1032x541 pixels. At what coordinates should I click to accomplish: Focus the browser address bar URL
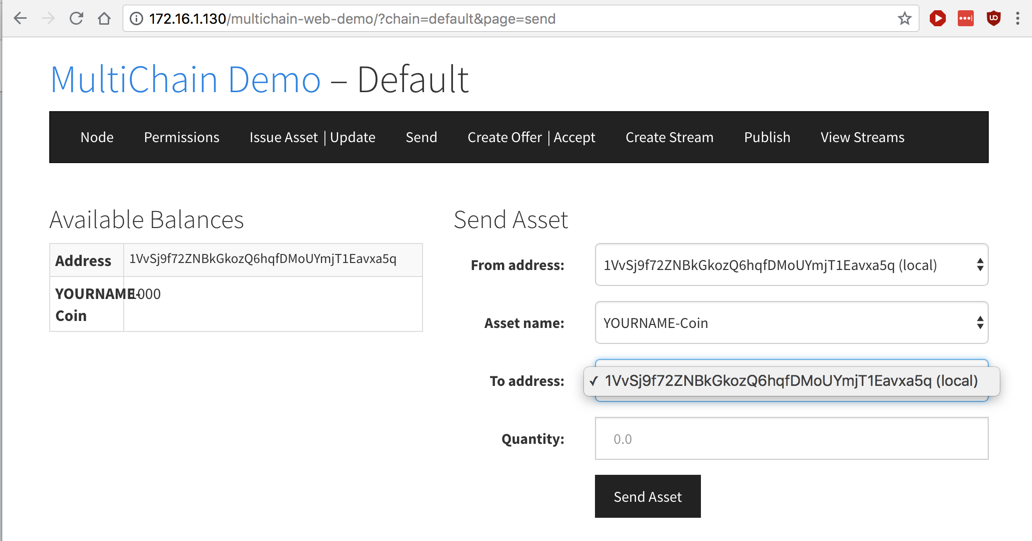[500, 18]
